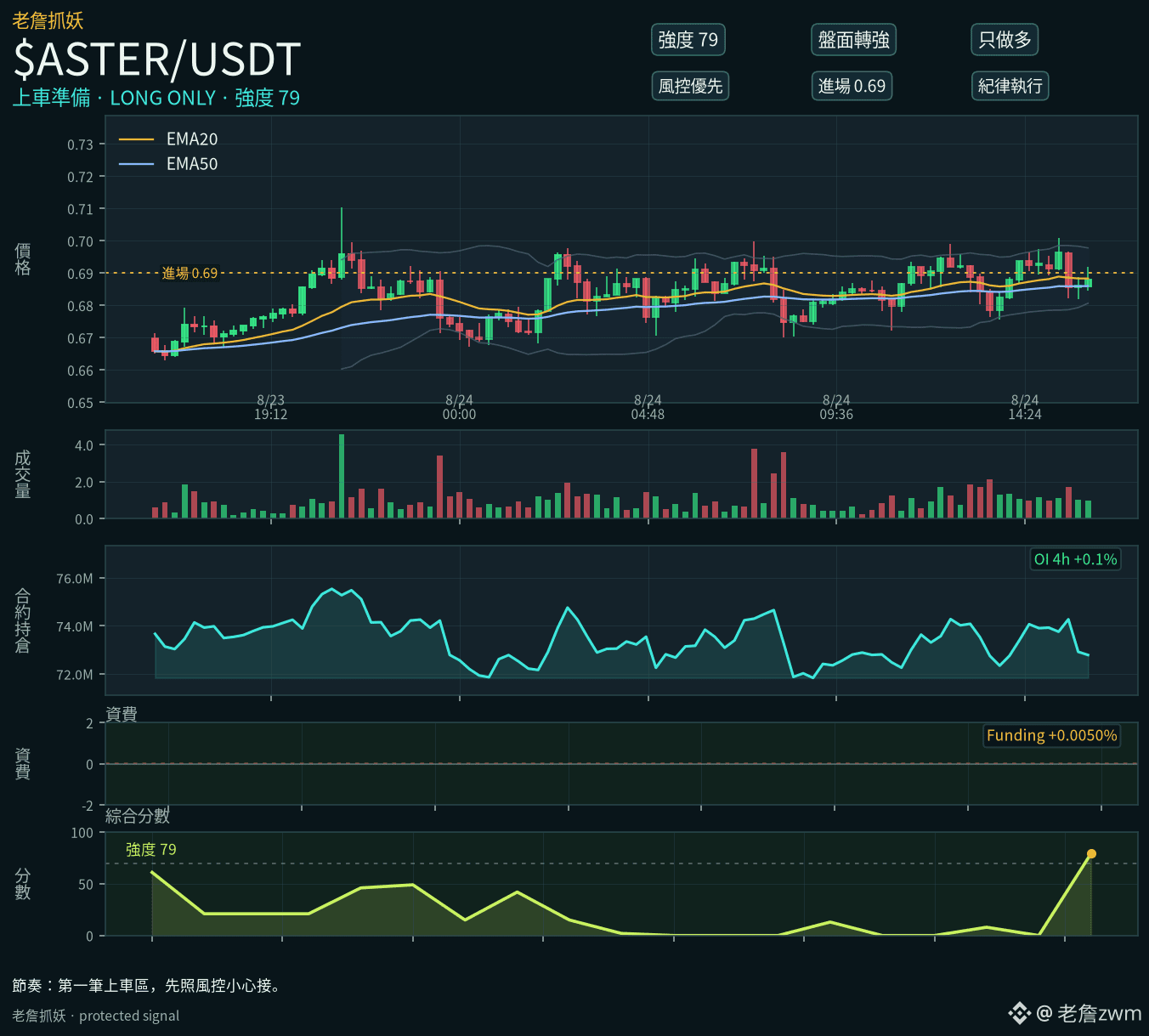The width and height of the screenshot is (1149, 1036).
Task: Click the 8/24 14:24 time axis label
Action: coord(1025,407)
